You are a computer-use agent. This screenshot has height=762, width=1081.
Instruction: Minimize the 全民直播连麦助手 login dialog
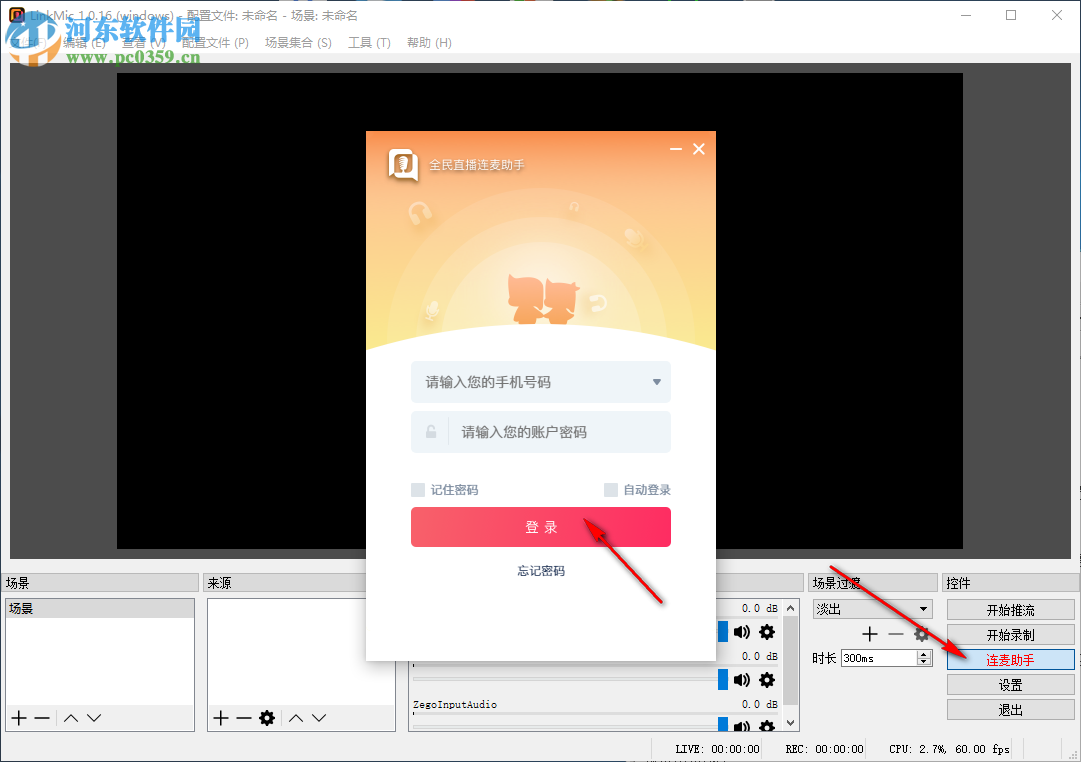676,149
